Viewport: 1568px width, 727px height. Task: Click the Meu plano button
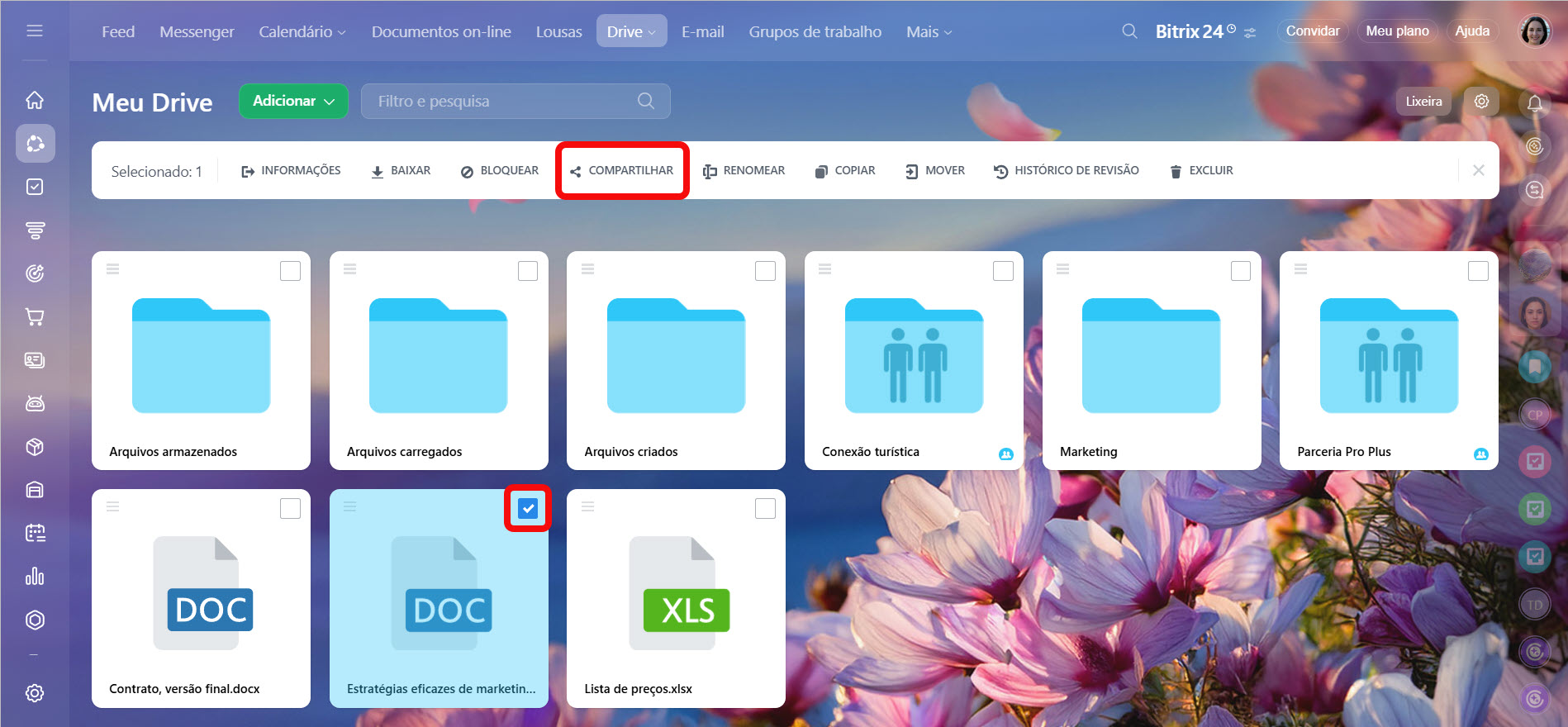pos(1397,31)
